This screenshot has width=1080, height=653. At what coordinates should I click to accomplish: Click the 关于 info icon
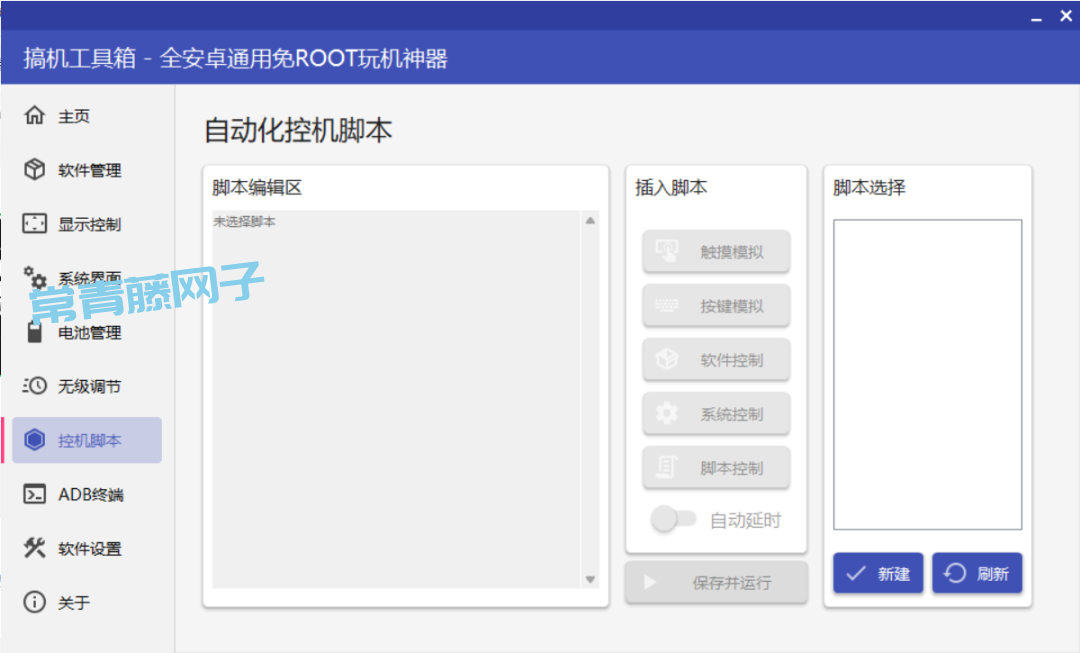(x=35, y=602)
